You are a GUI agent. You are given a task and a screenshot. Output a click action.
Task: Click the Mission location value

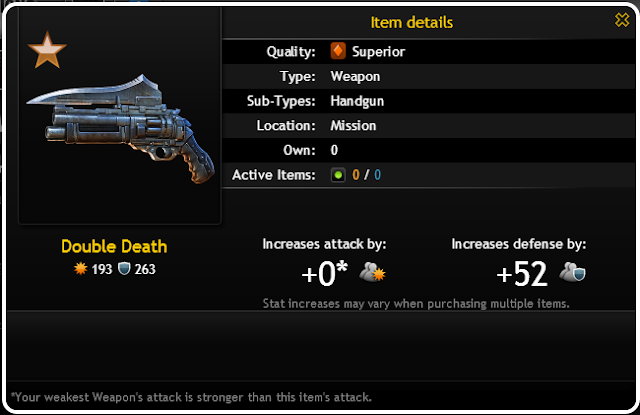click(x=353, y=126)
